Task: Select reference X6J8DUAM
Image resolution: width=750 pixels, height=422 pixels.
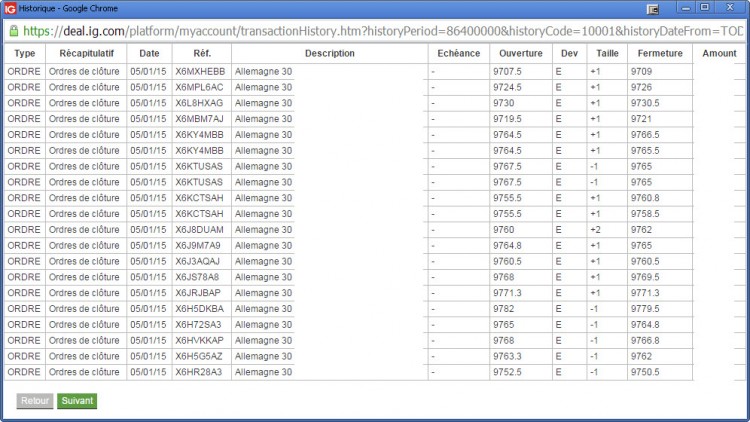Action: (199, 230)
